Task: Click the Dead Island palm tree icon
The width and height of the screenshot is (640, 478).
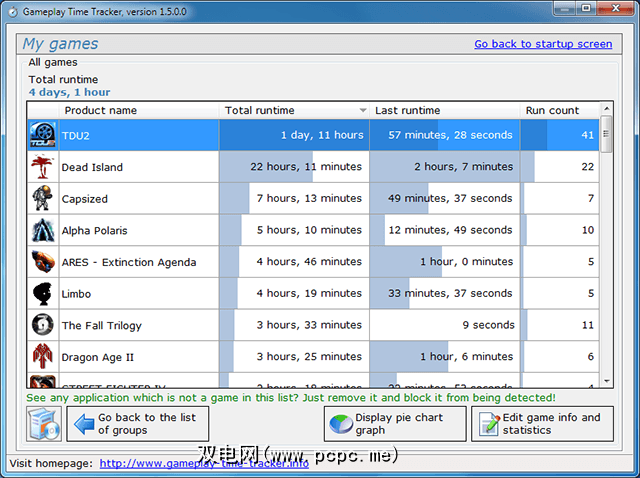Action: 43,167
